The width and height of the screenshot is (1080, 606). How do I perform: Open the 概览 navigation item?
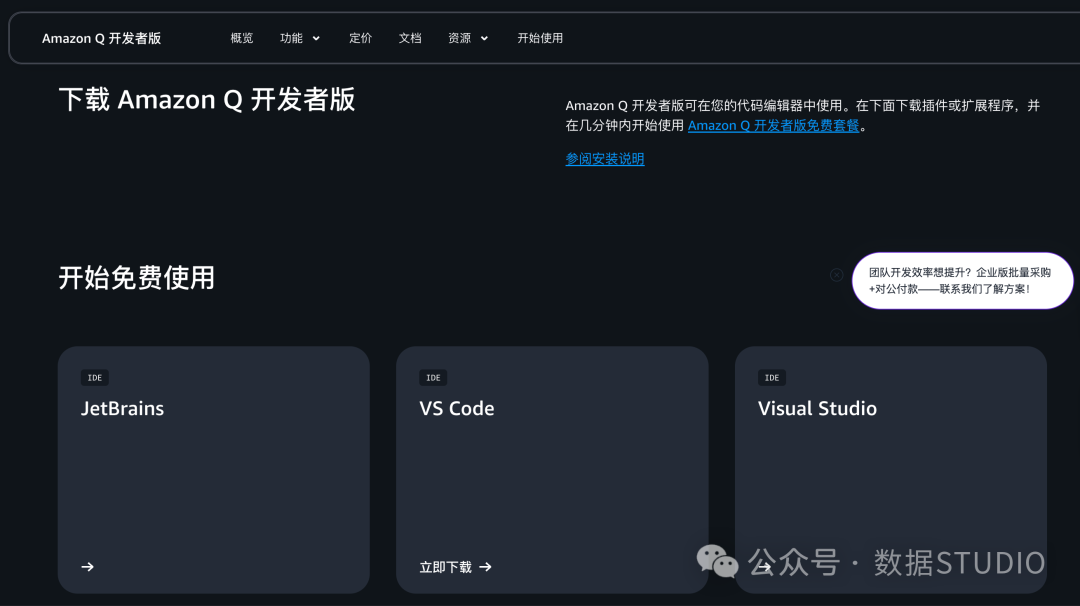point(242,39)
